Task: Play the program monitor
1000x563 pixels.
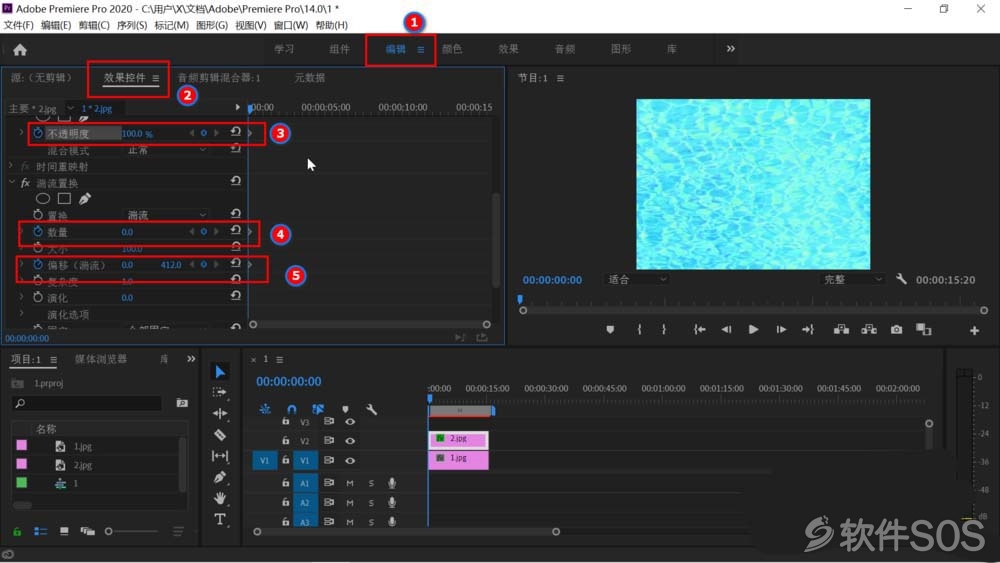Action: point(753,330)
